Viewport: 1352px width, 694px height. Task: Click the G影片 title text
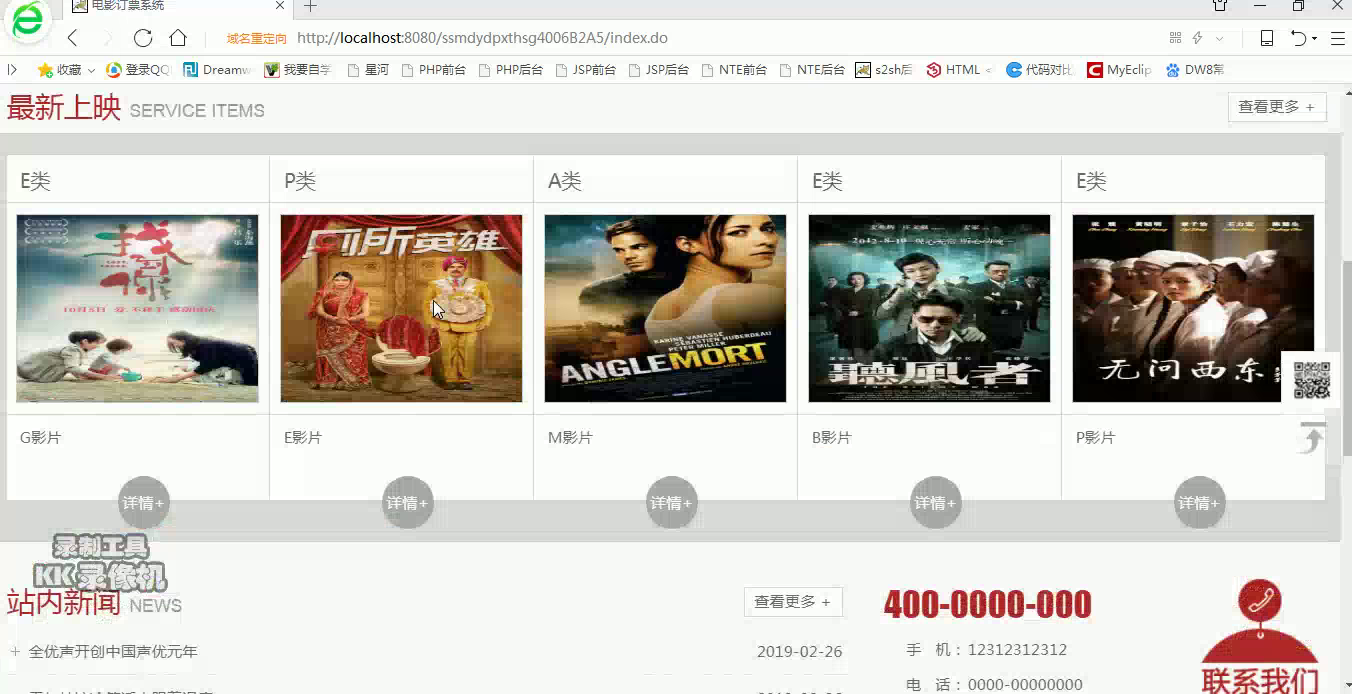[41, 438]
